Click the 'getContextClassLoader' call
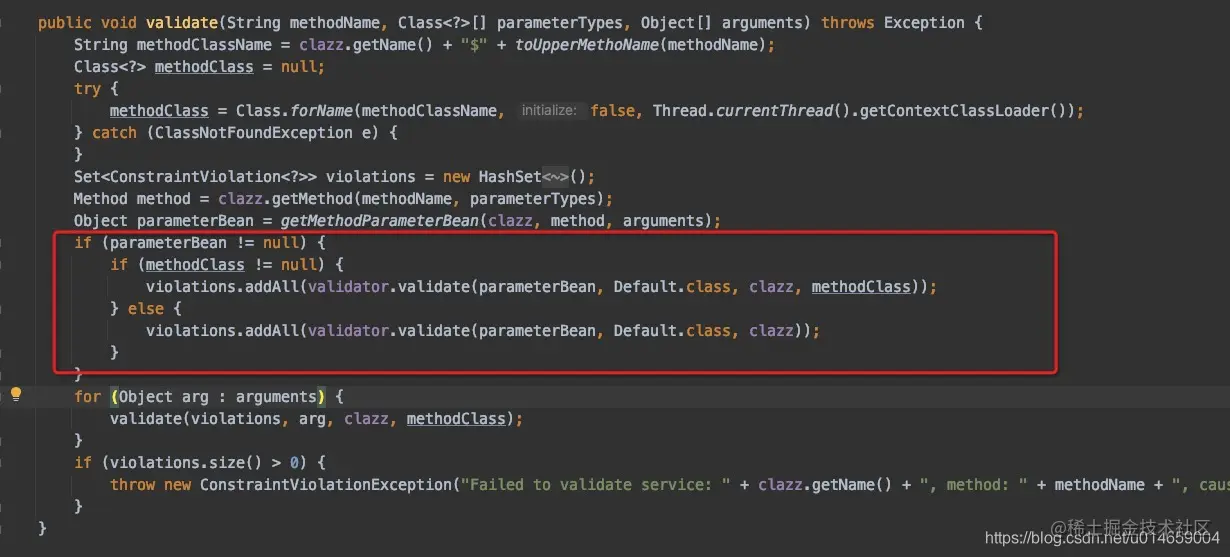Viewport: 1230px width, 557px height. (x=958, y=111)
